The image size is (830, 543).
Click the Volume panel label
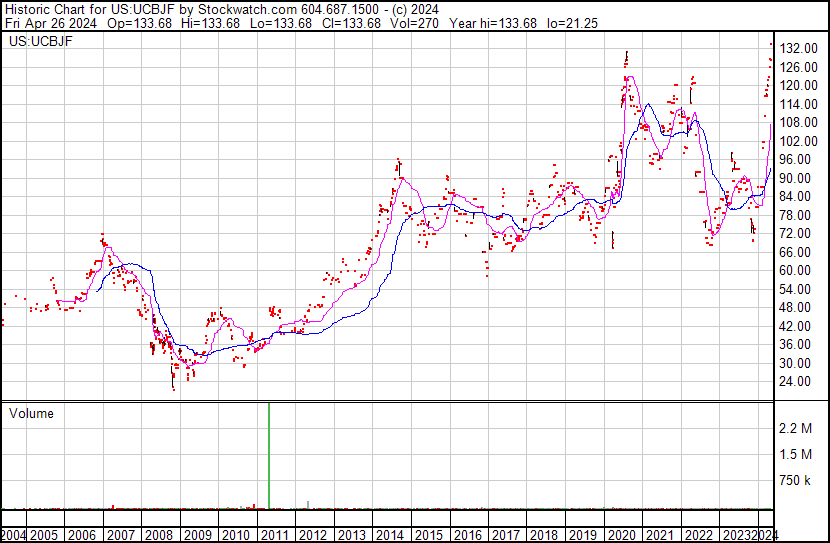tap(31, 413)
